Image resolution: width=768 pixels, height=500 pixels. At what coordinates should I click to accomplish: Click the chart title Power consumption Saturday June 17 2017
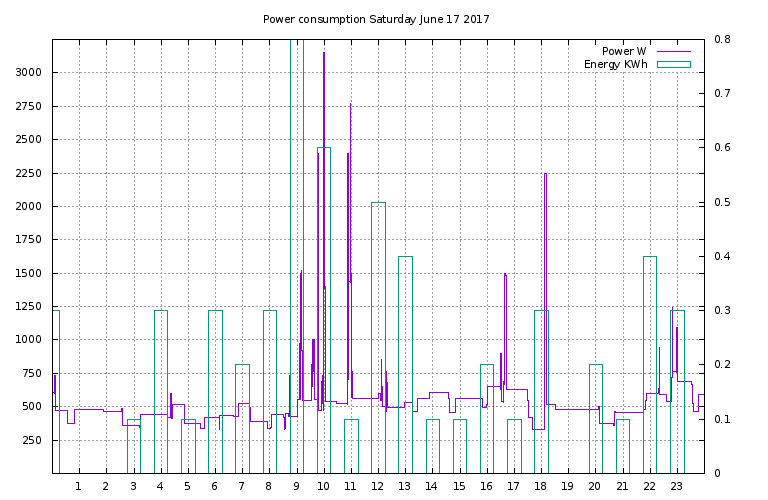[376, 19]
